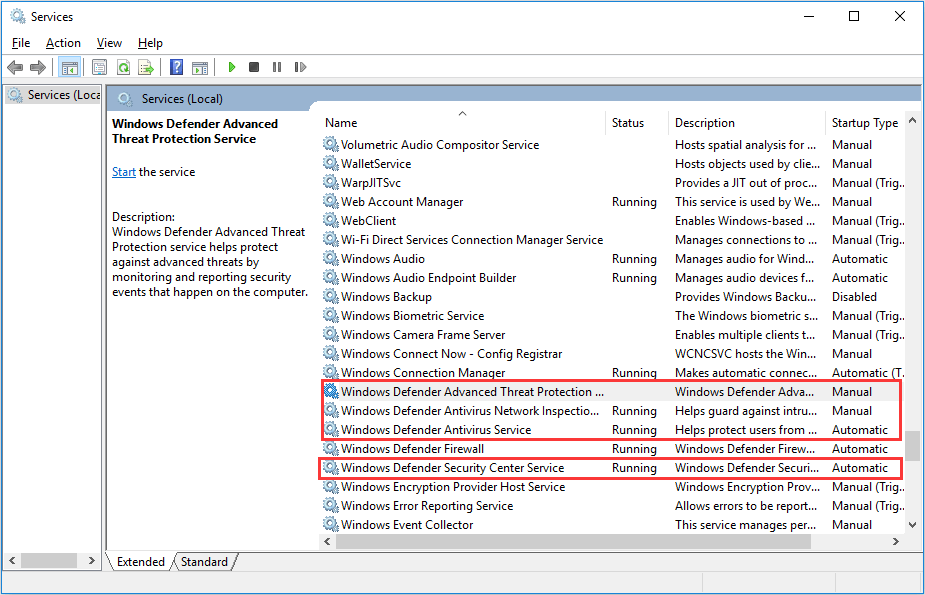The height and width of the screenshot is (595, 925).
Task: Select Windows Biometric Service
Action: coord(612,315)
